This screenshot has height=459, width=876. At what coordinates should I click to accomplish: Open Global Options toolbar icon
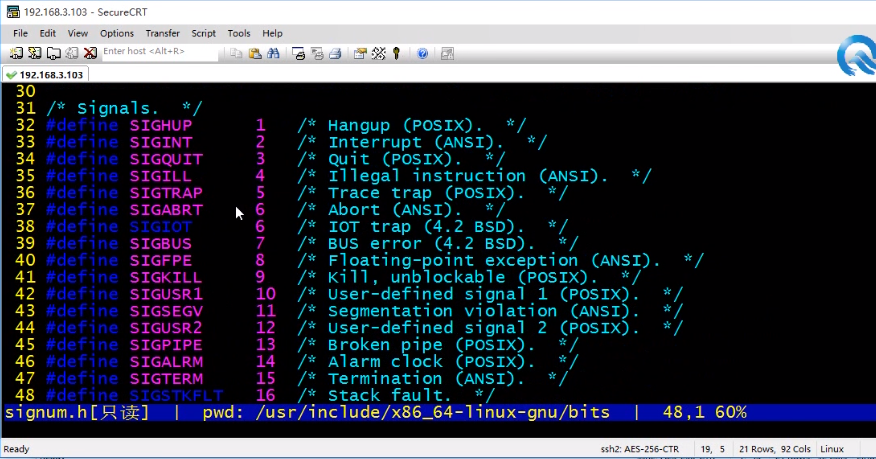coord(379,53)
